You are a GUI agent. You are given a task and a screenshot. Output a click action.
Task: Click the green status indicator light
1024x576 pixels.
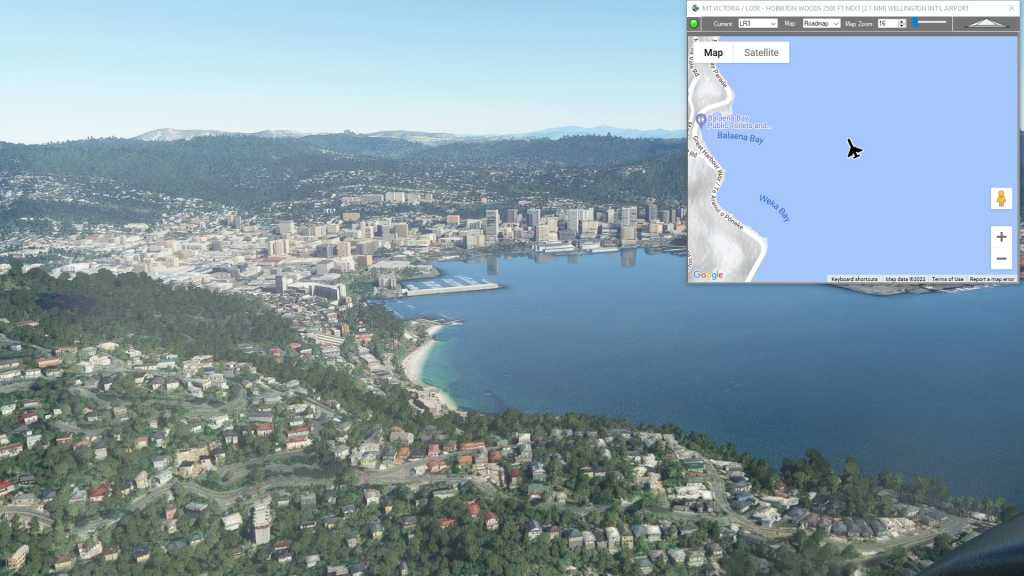(x=694, y=23)
